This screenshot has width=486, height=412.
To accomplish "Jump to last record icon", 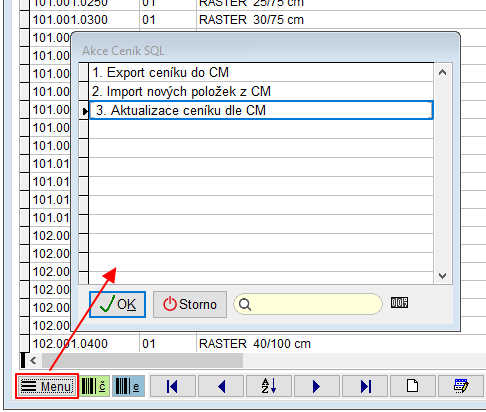I will (x=365, y=386).
